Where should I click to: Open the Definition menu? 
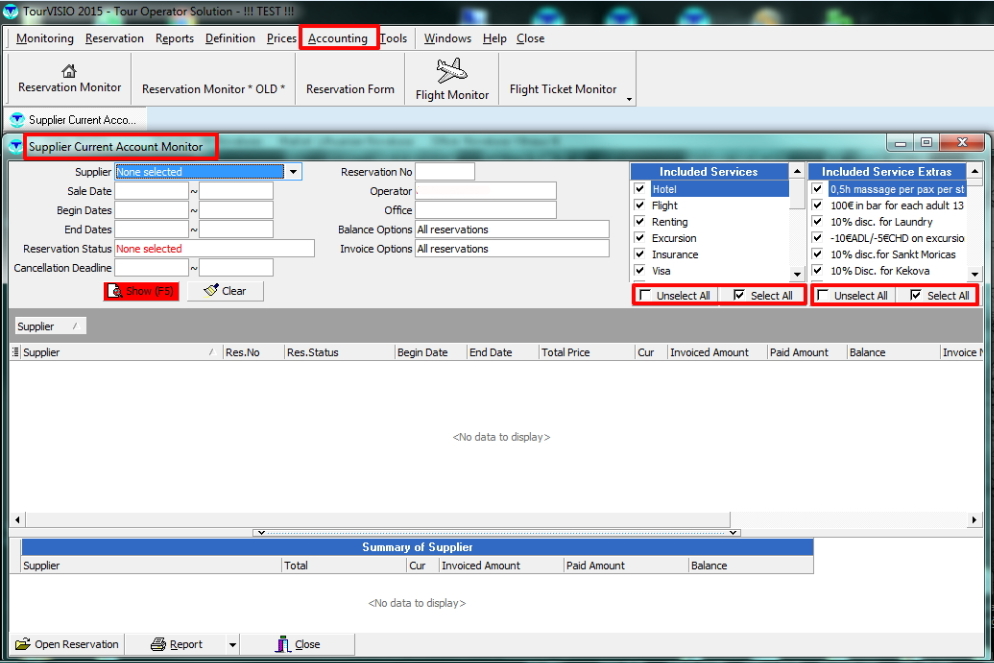click(230, 39)
